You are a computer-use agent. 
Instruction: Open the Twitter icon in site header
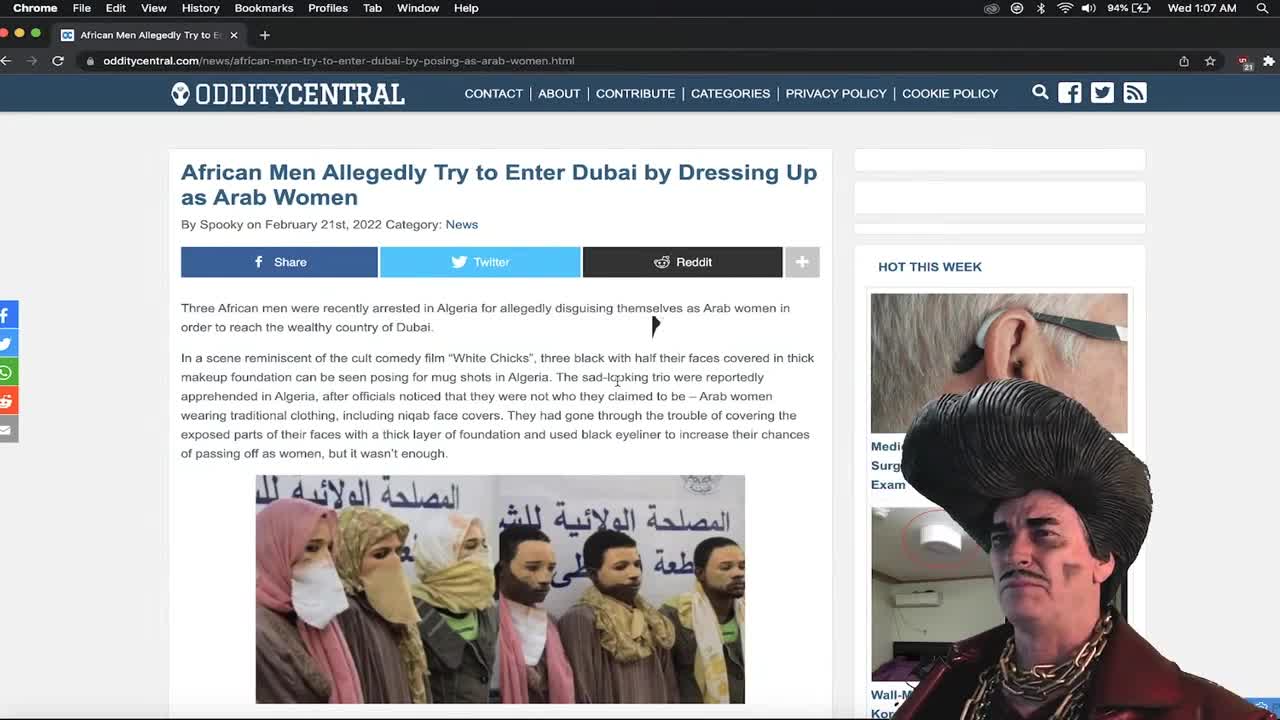point(1102,93)
